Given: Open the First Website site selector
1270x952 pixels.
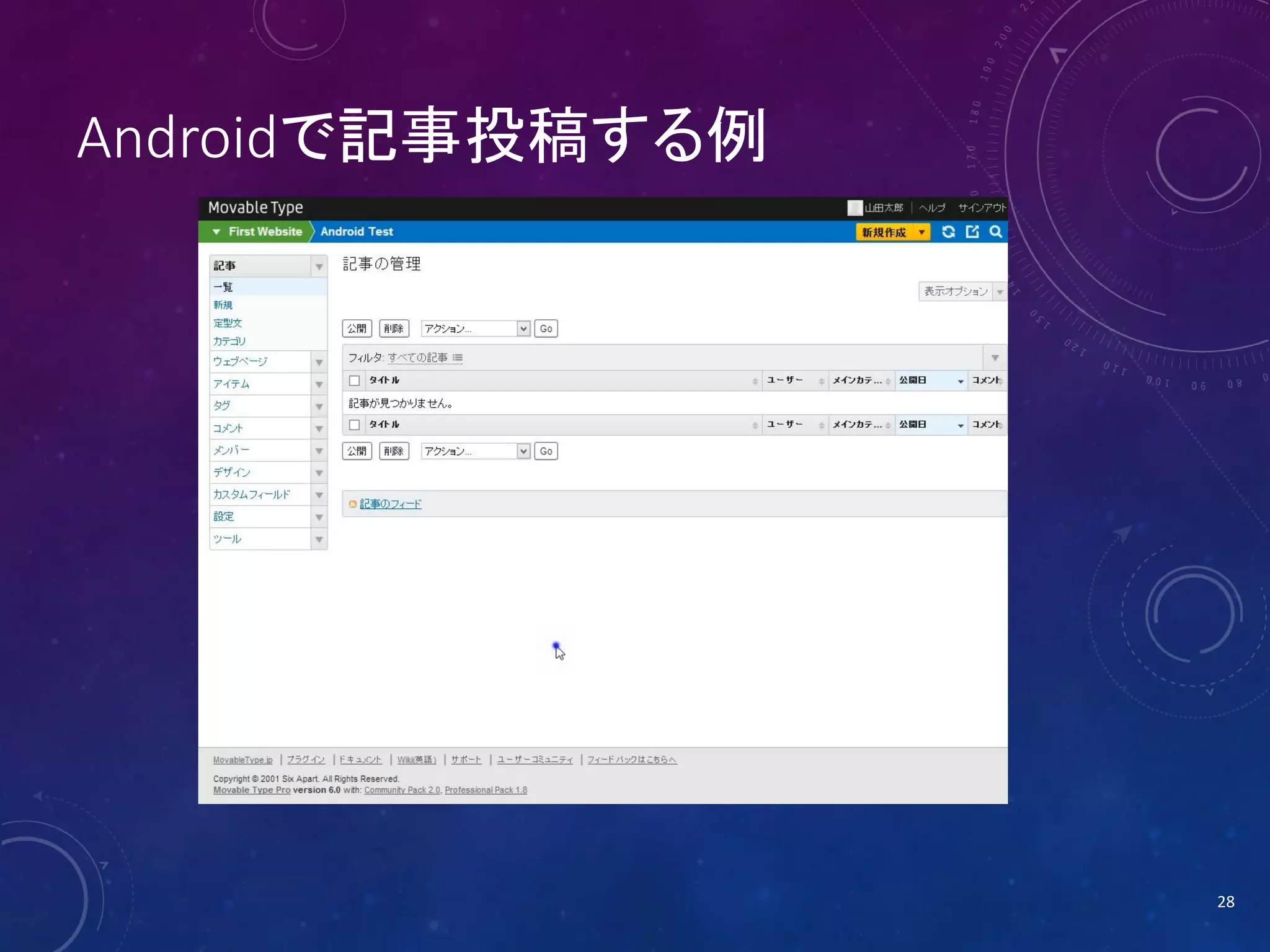Looking at the screenshot, I should click(x=257, y=232).
